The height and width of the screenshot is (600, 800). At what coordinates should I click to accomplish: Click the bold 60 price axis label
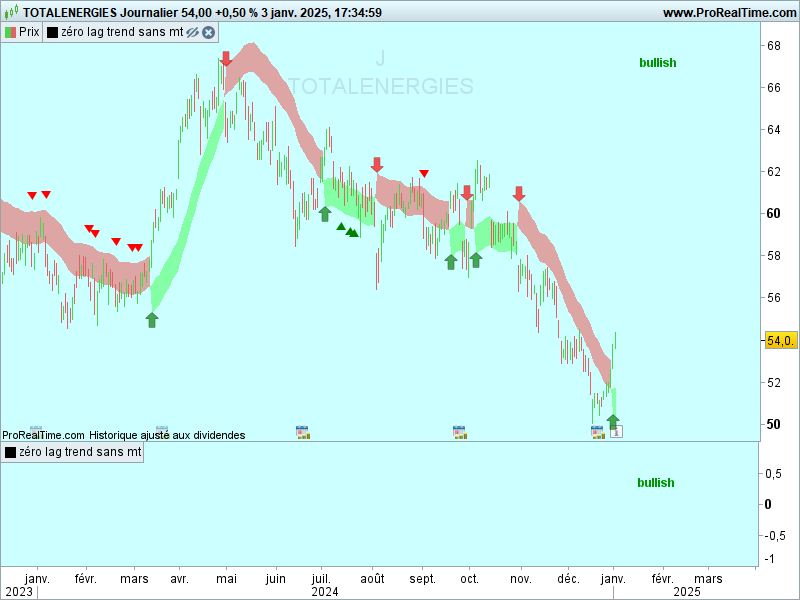pos(774,214)
